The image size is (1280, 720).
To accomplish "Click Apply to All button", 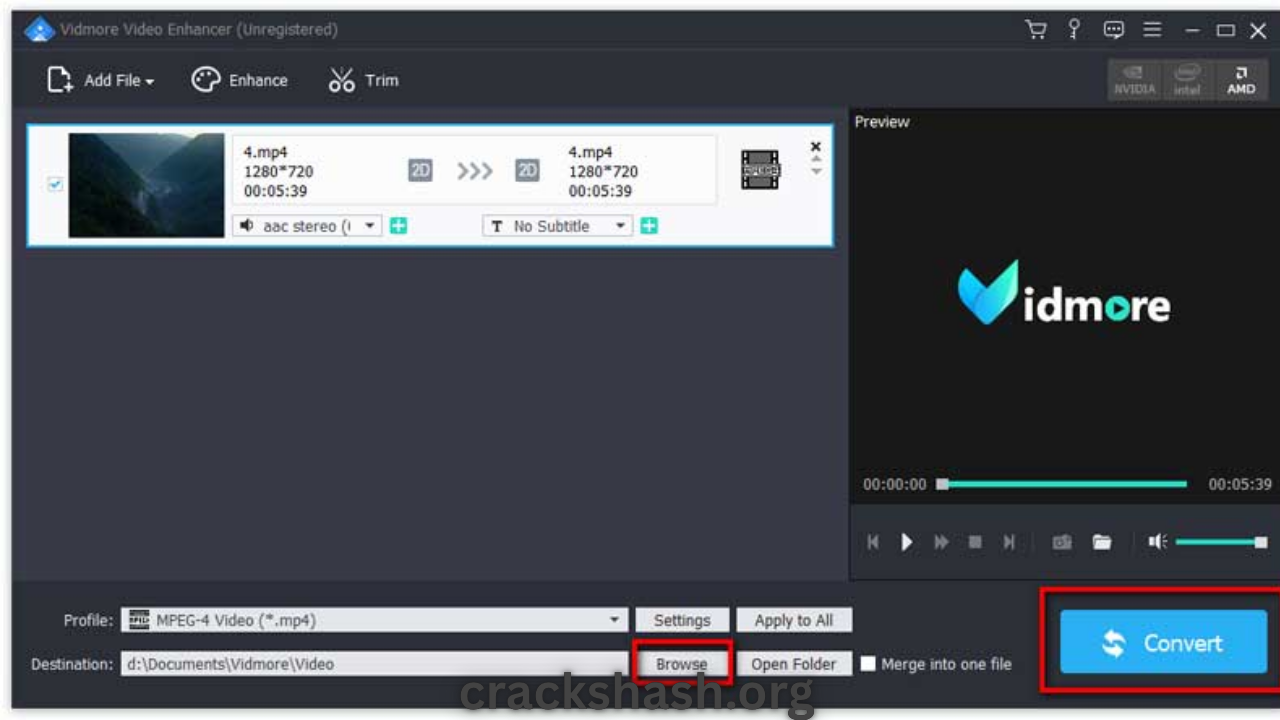I will (x=794, y=620).
